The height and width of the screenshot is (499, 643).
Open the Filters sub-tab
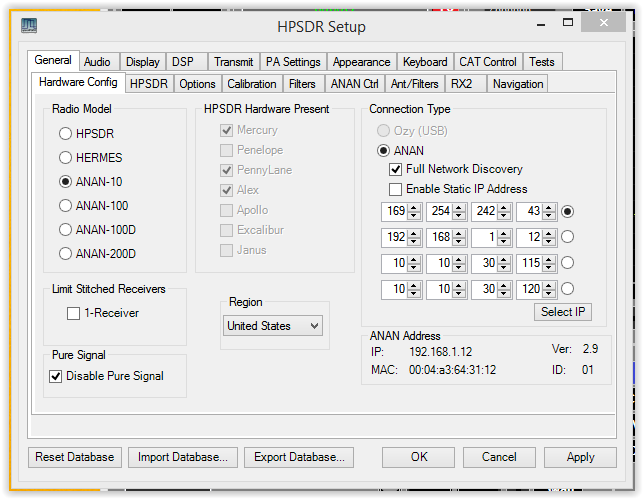302,84
